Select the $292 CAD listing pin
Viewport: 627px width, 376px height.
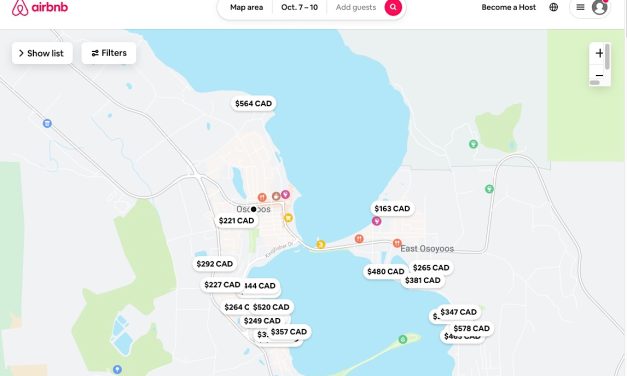point(215,264)
